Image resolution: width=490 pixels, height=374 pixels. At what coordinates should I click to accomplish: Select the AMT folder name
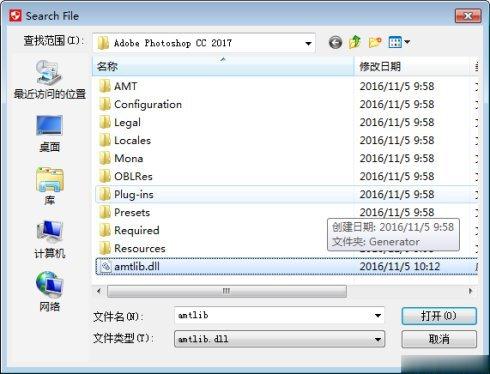[x=125, y=86]
